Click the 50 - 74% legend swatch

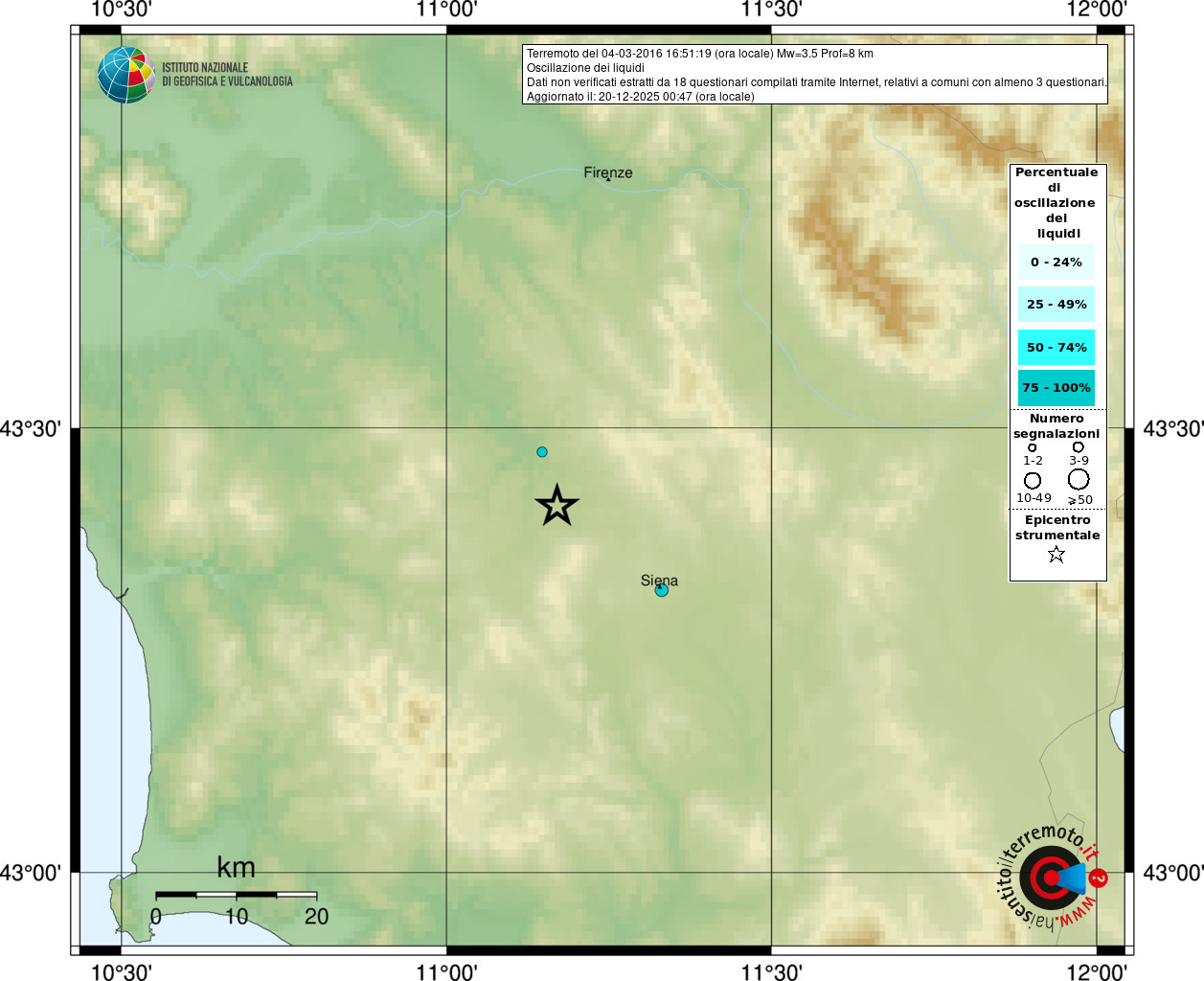point(1056,347)
